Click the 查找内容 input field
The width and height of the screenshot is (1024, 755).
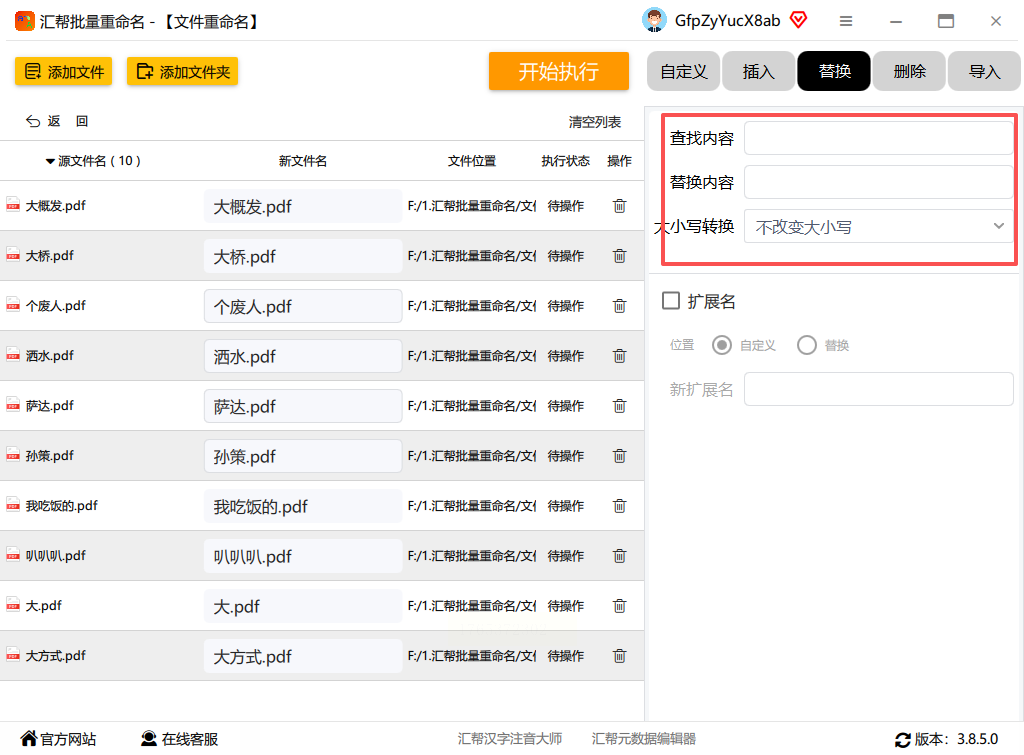pos(878,138)
